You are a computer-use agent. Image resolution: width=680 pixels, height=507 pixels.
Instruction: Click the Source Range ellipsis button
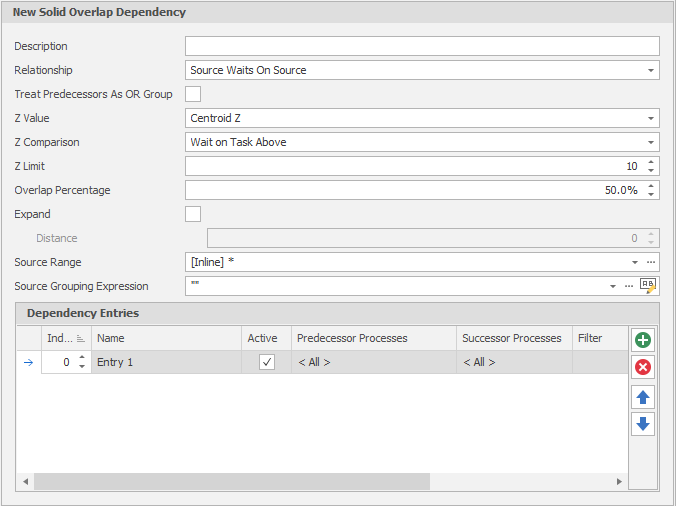click(650, 262)
